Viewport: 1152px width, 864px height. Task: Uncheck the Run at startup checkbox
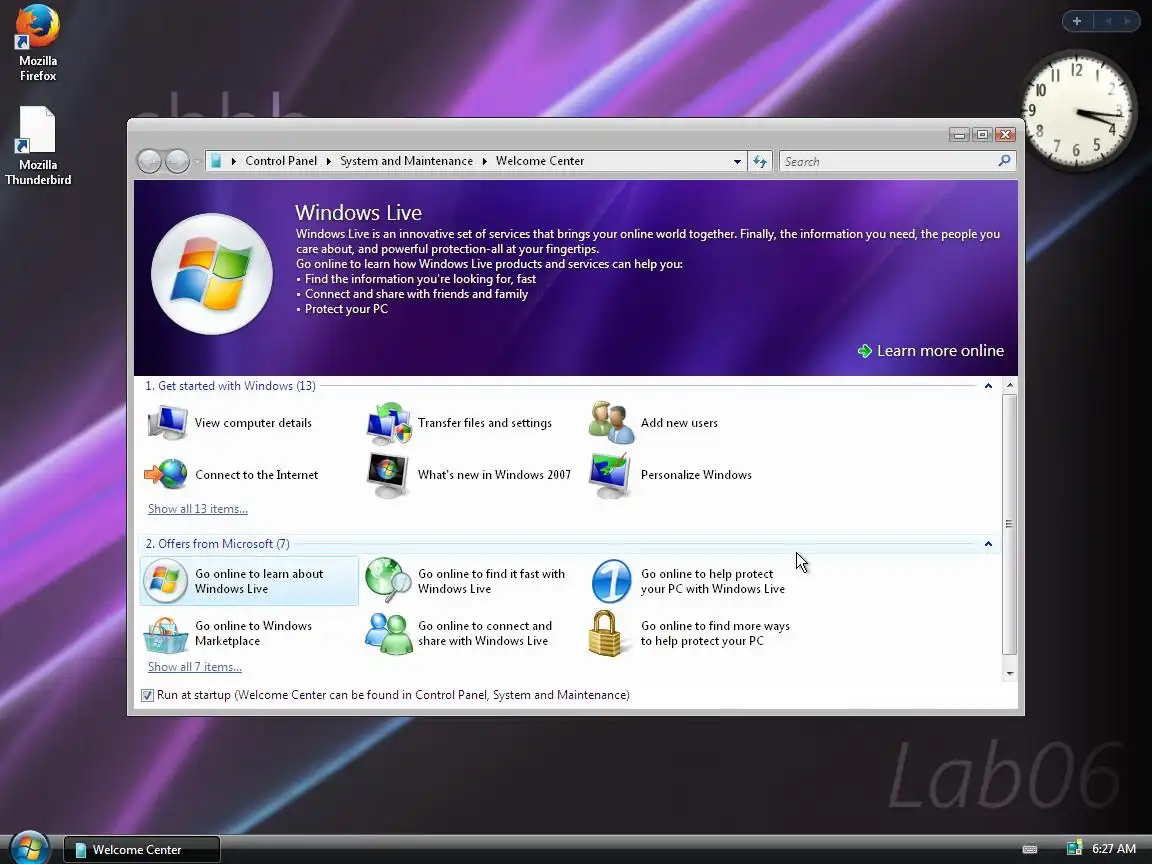(x=147, y=695)
